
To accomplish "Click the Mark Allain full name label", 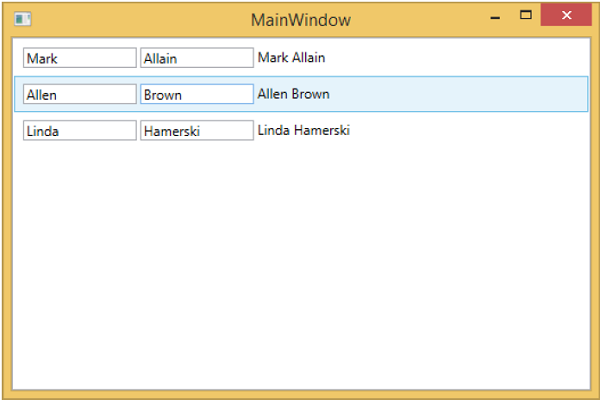I will click(291, 58).
